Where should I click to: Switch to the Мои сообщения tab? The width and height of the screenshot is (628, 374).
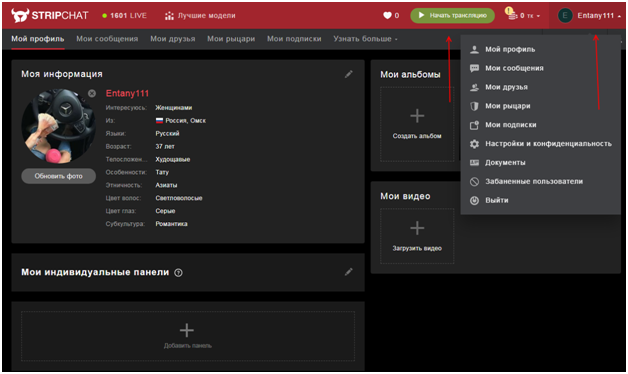[107, 39]
